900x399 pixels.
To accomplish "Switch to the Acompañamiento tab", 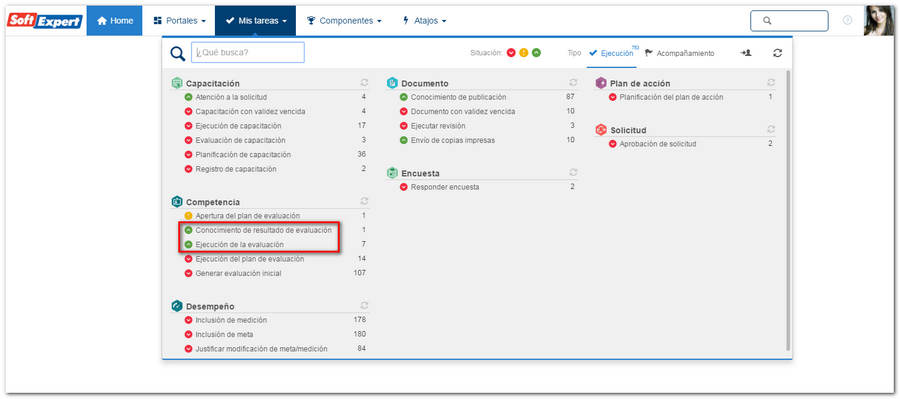I will [x=680, y=53].
